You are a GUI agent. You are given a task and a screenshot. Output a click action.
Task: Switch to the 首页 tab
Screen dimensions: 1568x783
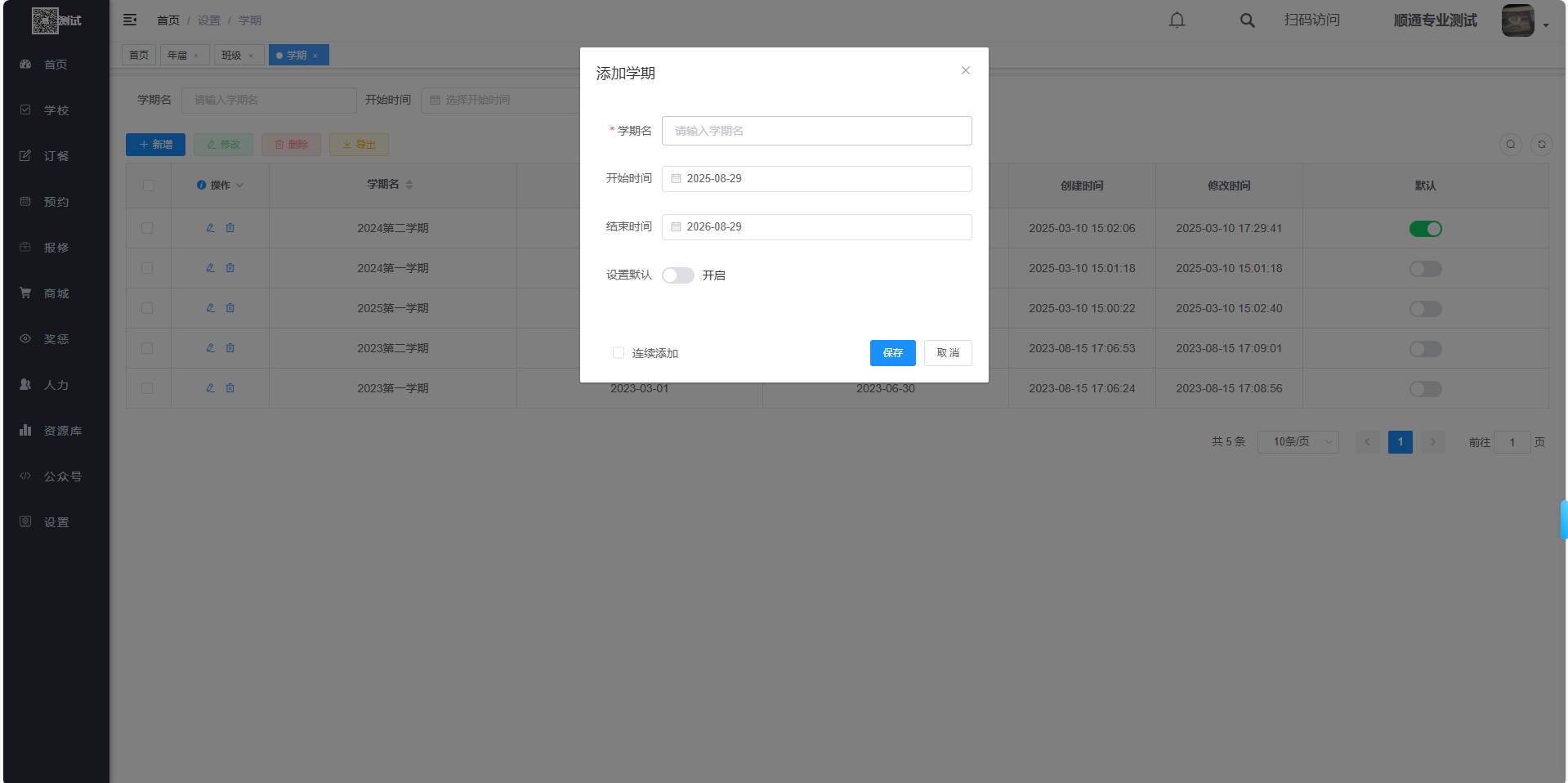click(139, 55)
